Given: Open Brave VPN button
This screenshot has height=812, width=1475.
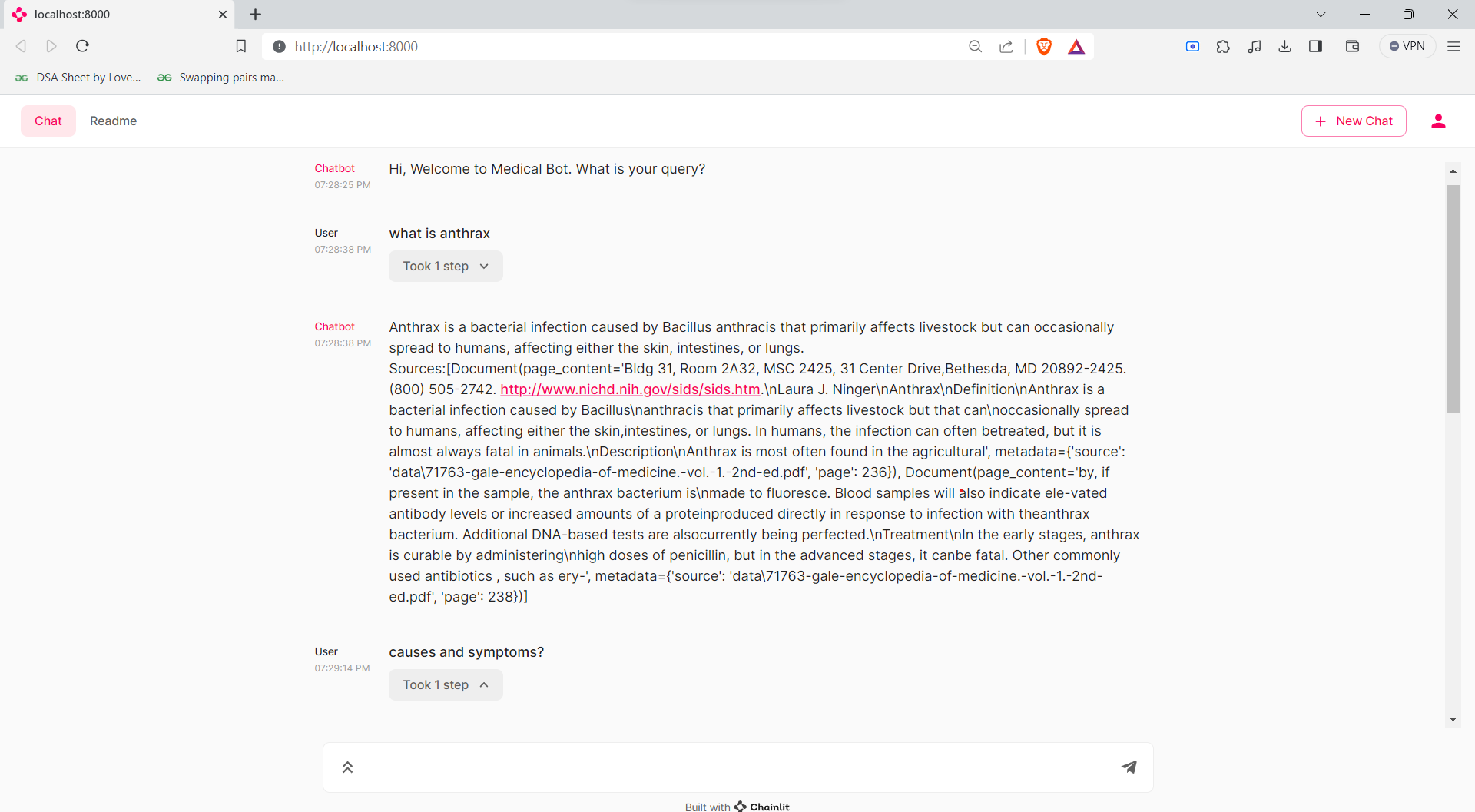Looking at the screenshot, I should point(1407,46).
